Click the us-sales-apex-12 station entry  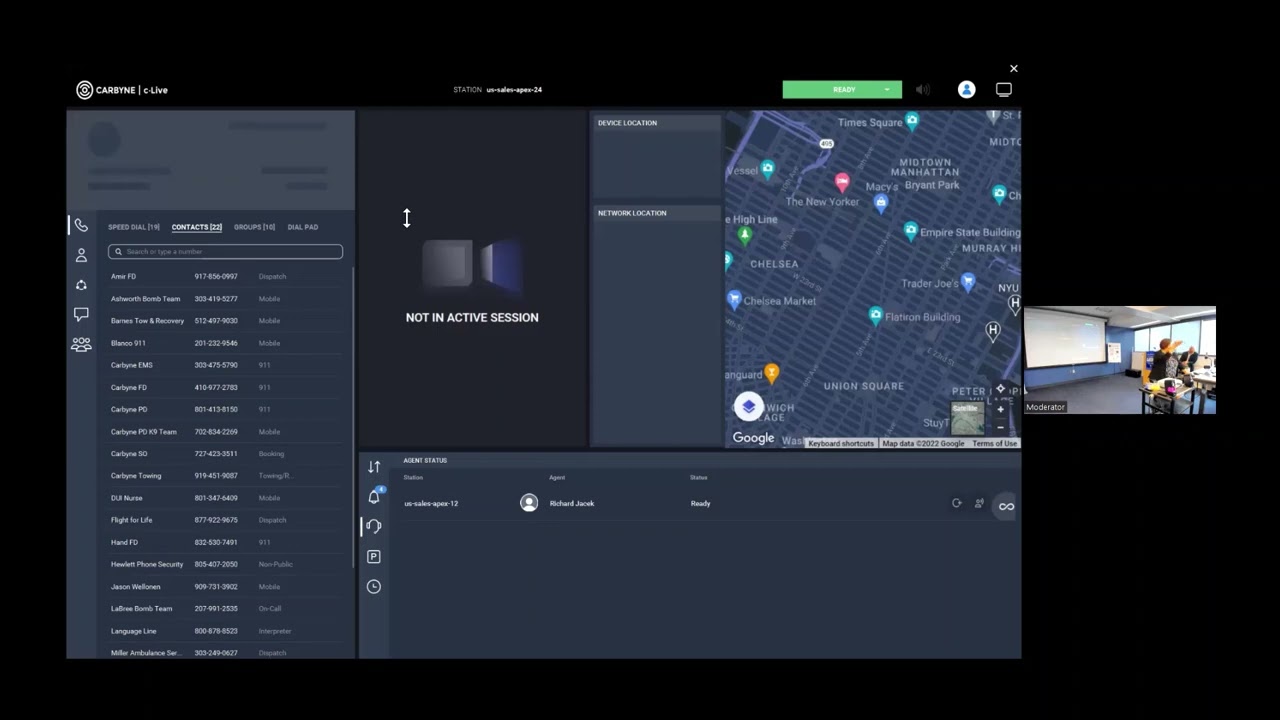[x=431, y=504]
